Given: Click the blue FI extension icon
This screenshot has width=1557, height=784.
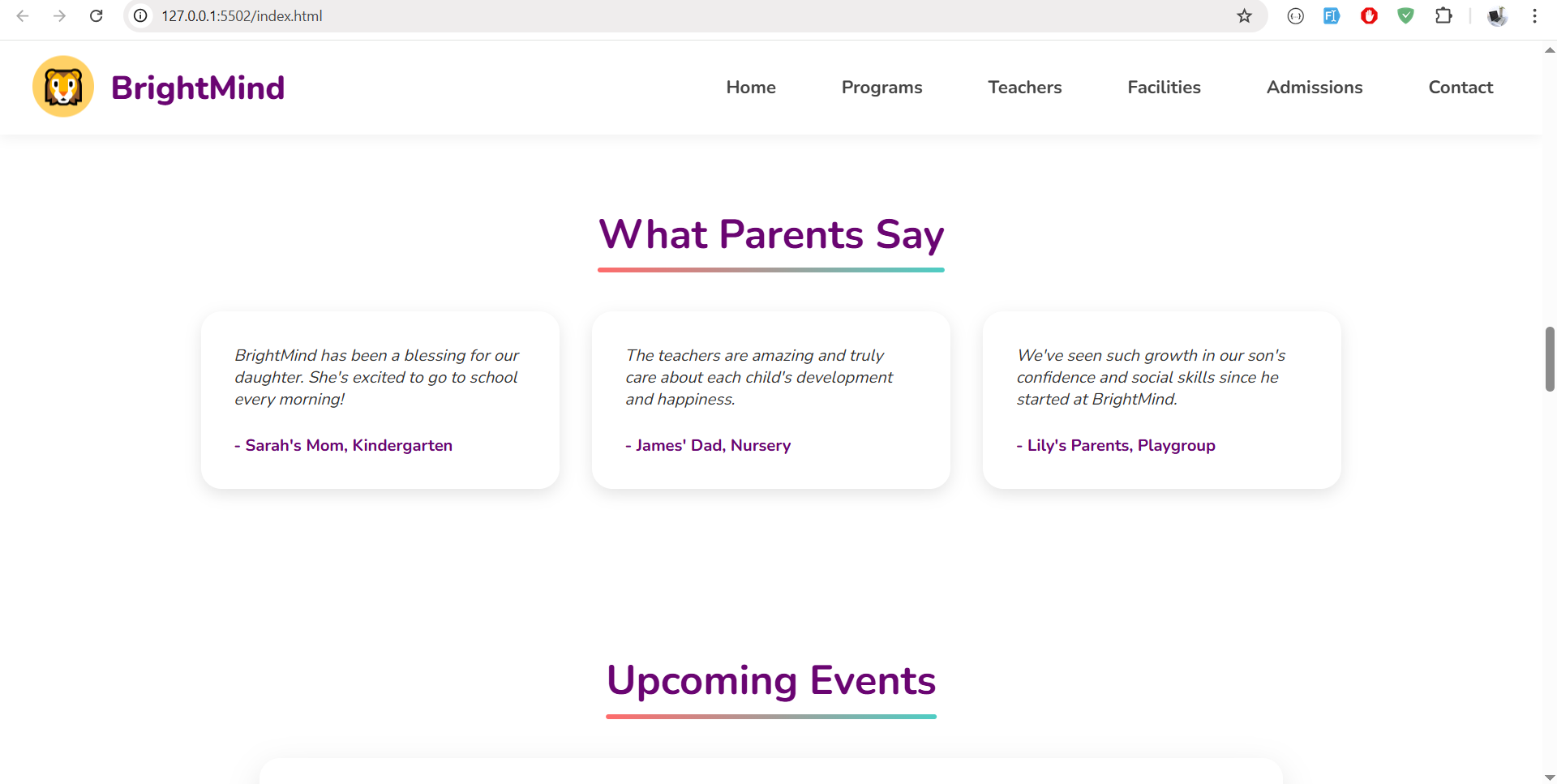Looking at the screenshot, I should [1332, 16].
